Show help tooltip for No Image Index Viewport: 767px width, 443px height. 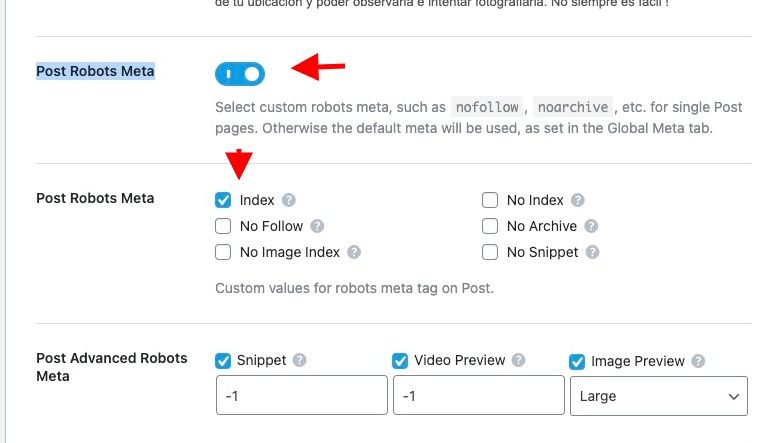(354, 252)
